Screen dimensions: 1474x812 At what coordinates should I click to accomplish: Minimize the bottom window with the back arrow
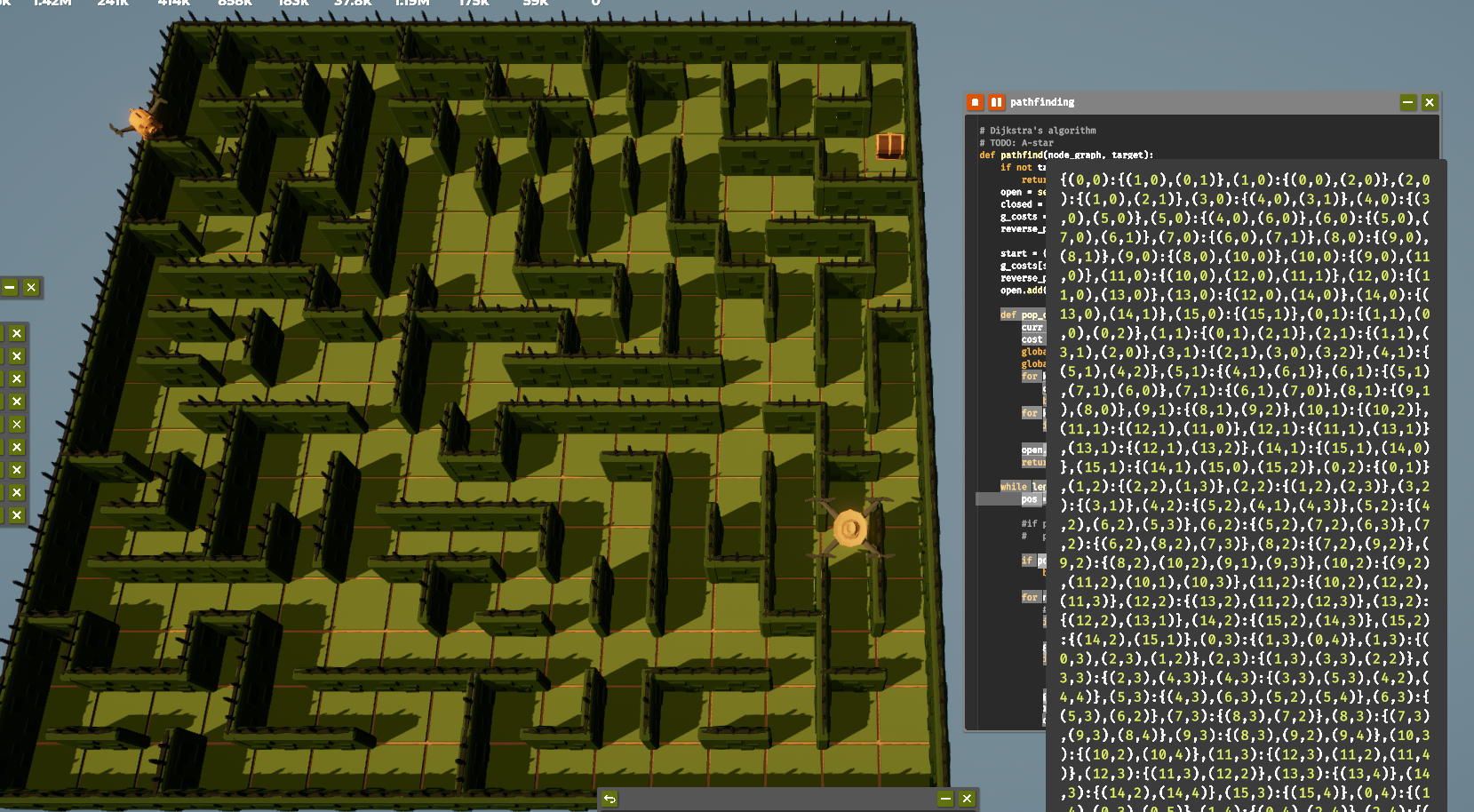coord(945,799)
